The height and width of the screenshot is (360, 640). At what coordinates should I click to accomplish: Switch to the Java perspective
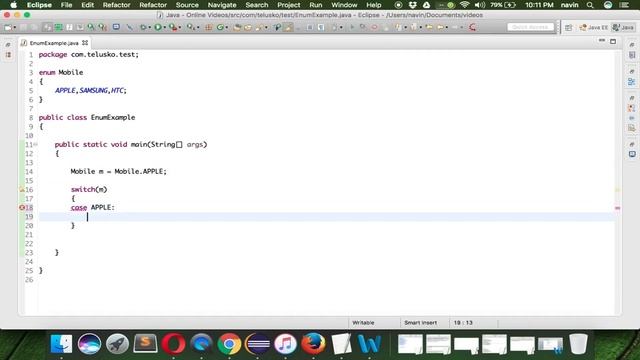tap(623, 27)
